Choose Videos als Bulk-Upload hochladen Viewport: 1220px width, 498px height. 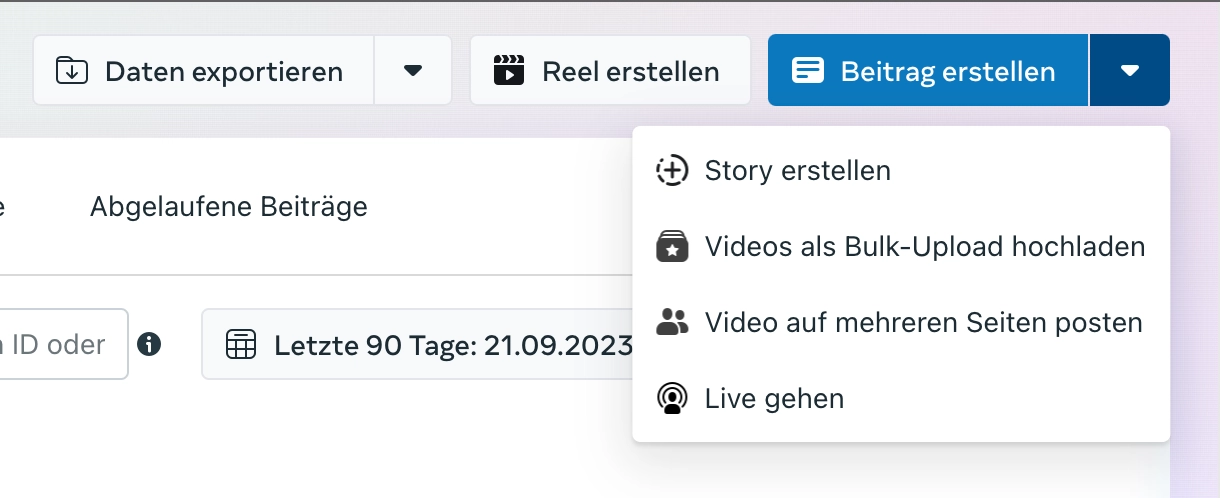[901, 246]
